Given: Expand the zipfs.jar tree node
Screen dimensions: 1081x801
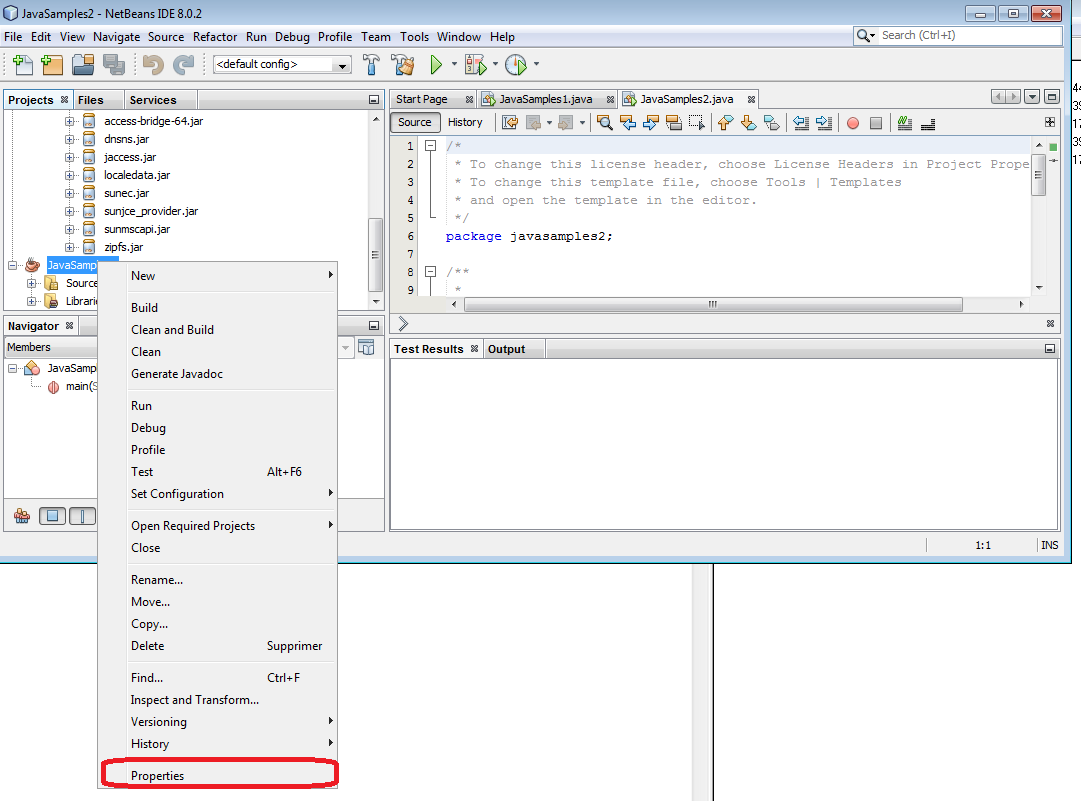Looking at the screenshot, I should tap(70, 247).
